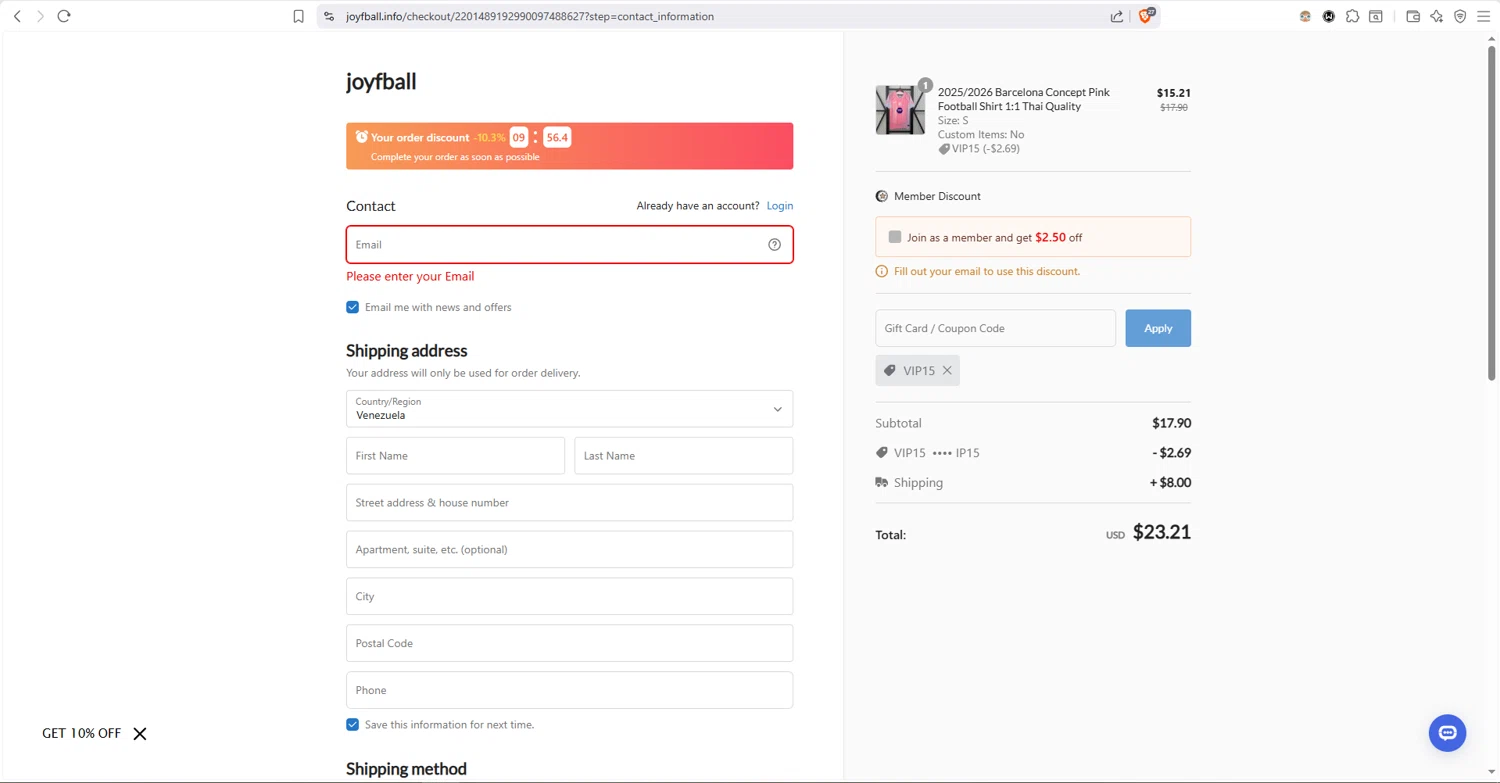Open Leo AI sparkle icon
Image resolution: width=1500 pixels, height=783 pixels.
[x=1437, y=16]
